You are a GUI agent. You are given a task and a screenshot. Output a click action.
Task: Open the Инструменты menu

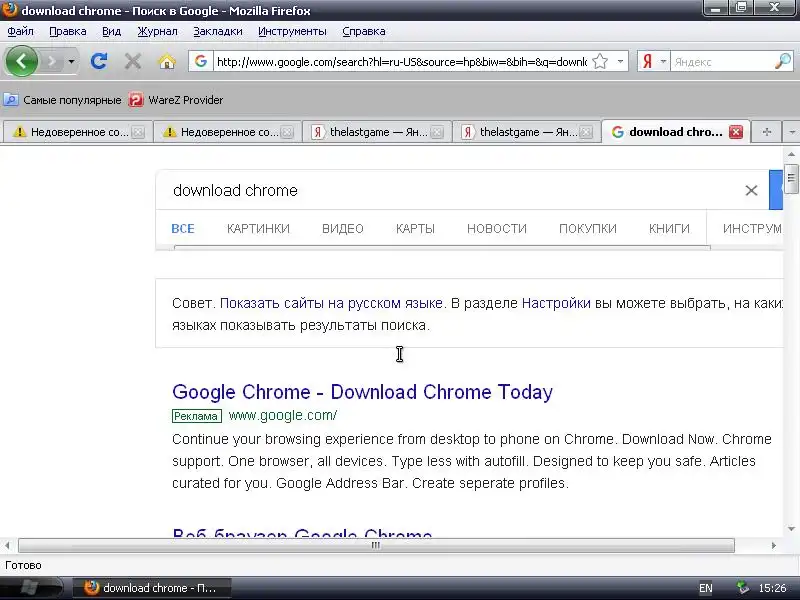pyautogui.click(x=292, y=31)
